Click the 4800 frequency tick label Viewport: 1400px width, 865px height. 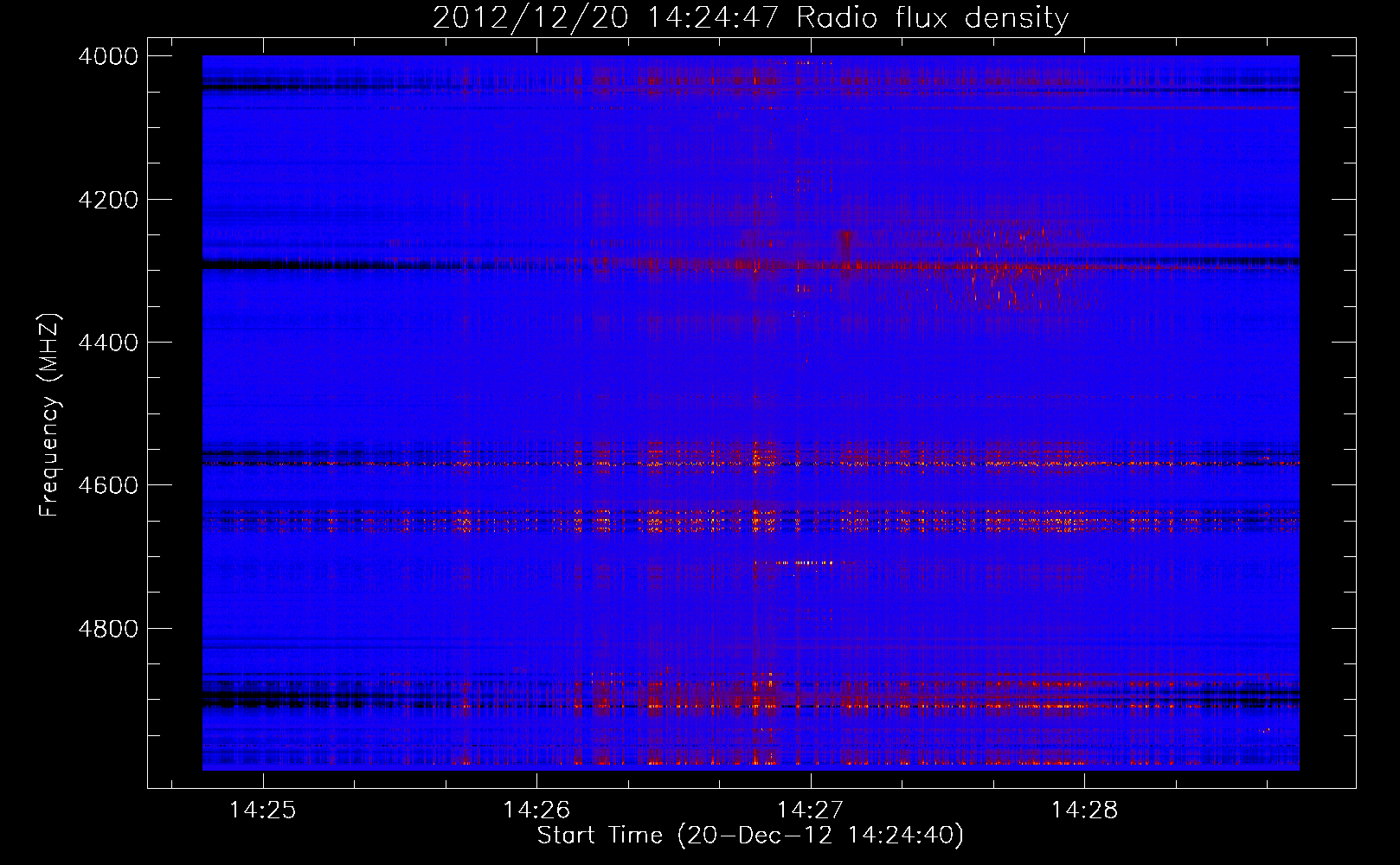108,628
